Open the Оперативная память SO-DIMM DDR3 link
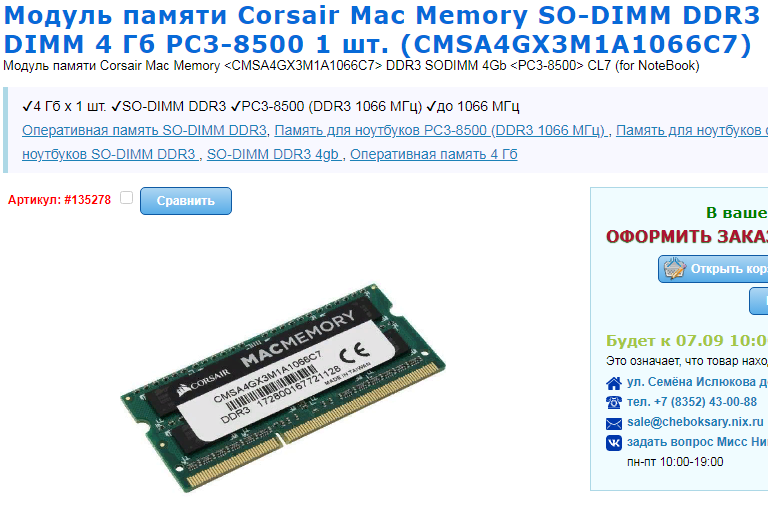Image resolution: width=768 pixels, height=517 pixels. [x=144, y=130]
